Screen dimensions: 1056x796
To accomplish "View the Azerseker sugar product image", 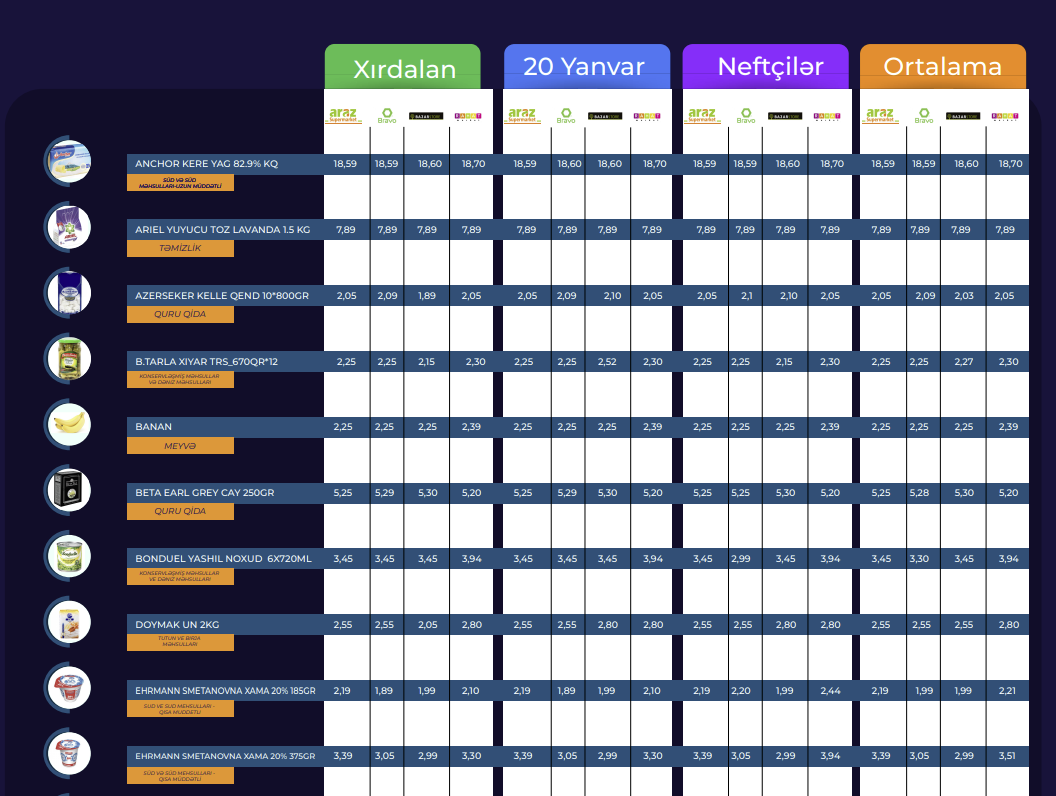I will tap(68, 293).
